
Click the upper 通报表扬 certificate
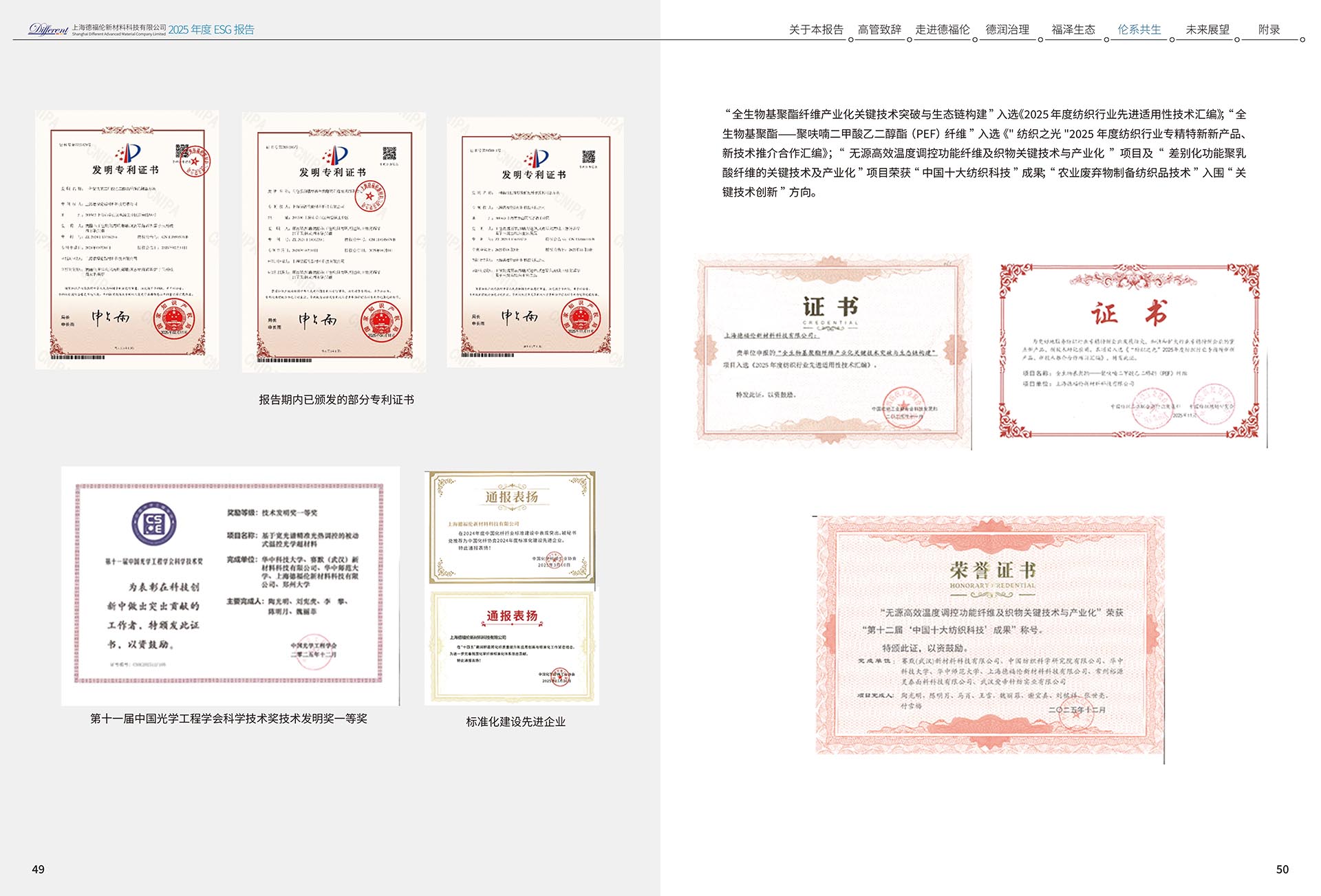512,527
